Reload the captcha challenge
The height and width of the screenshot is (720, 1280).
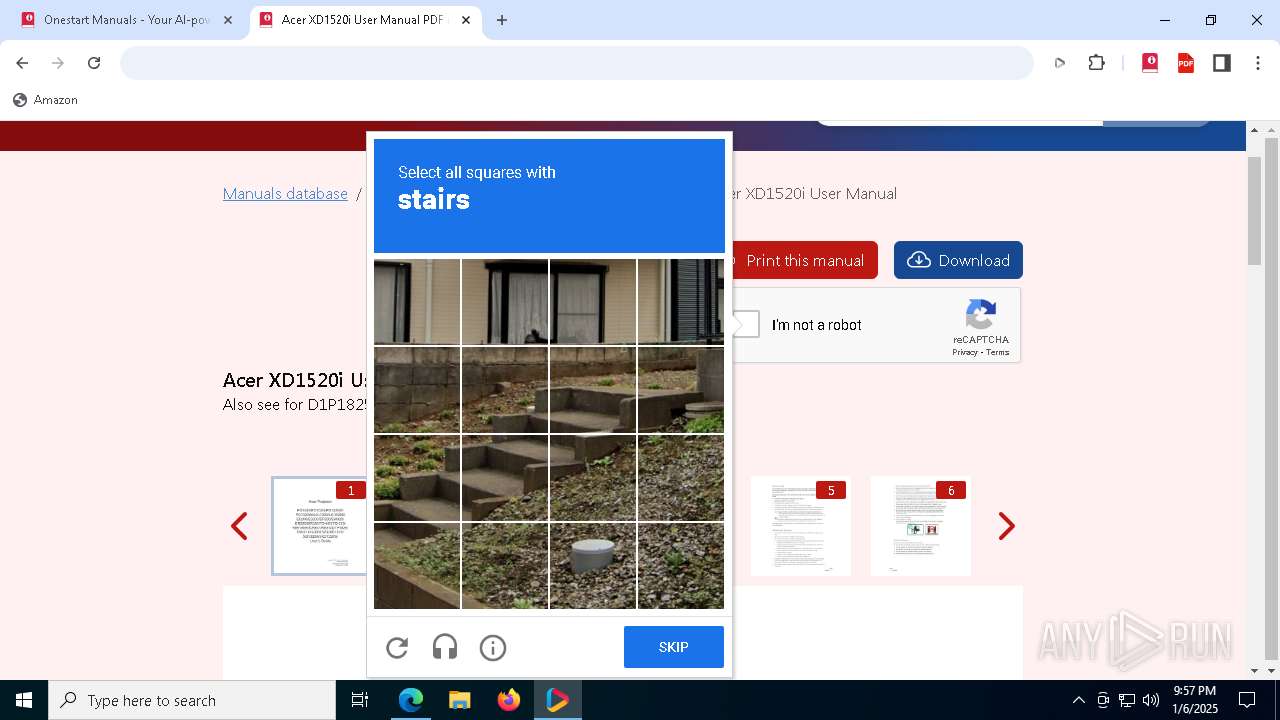pyautogui.click(x=397, y=648)
